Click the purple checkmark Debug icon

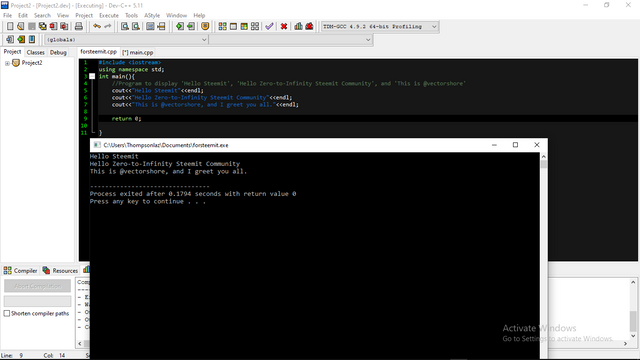269,27
